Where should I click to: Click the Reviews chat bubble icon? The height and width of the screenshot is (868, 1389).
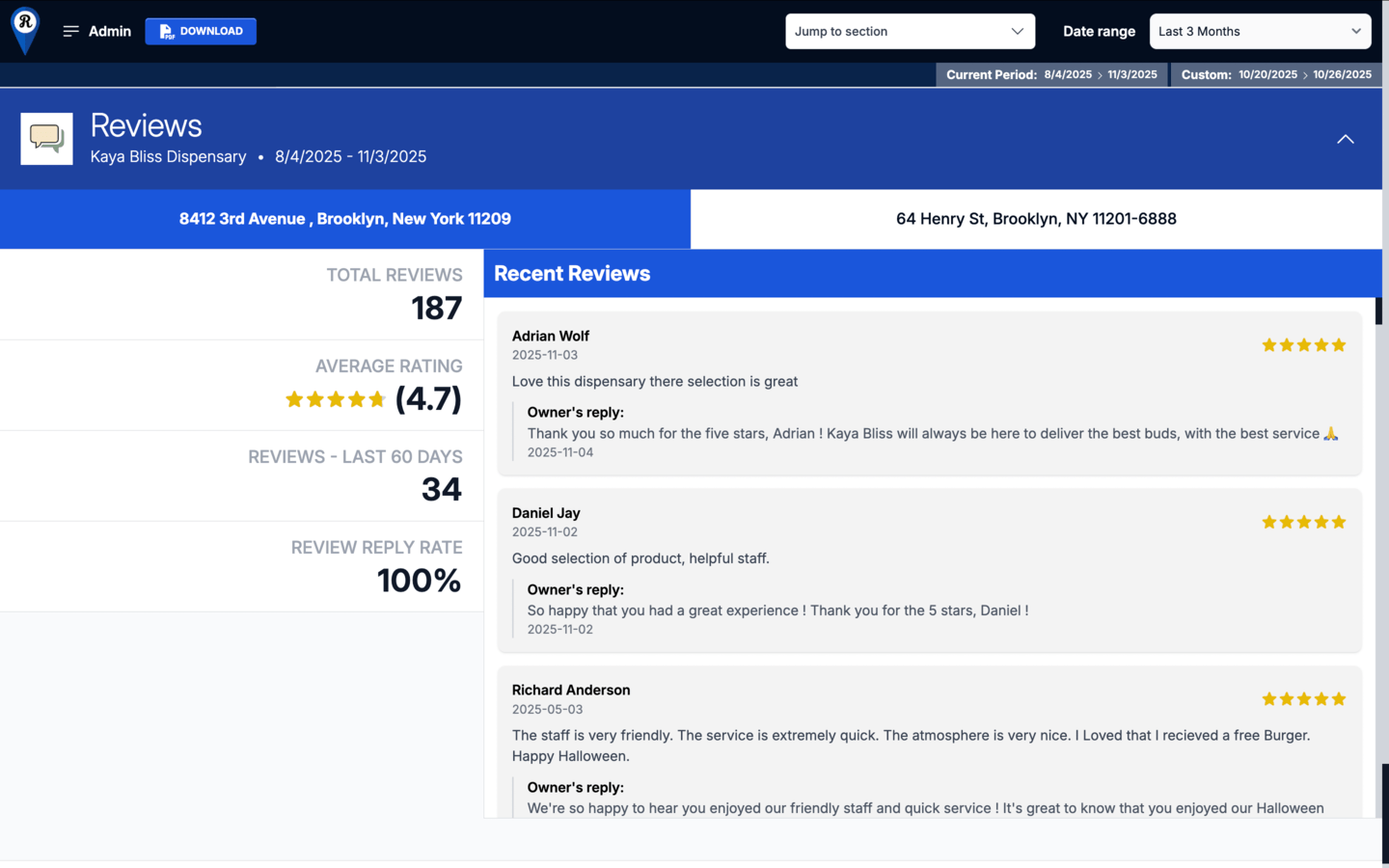coord(46,139)
